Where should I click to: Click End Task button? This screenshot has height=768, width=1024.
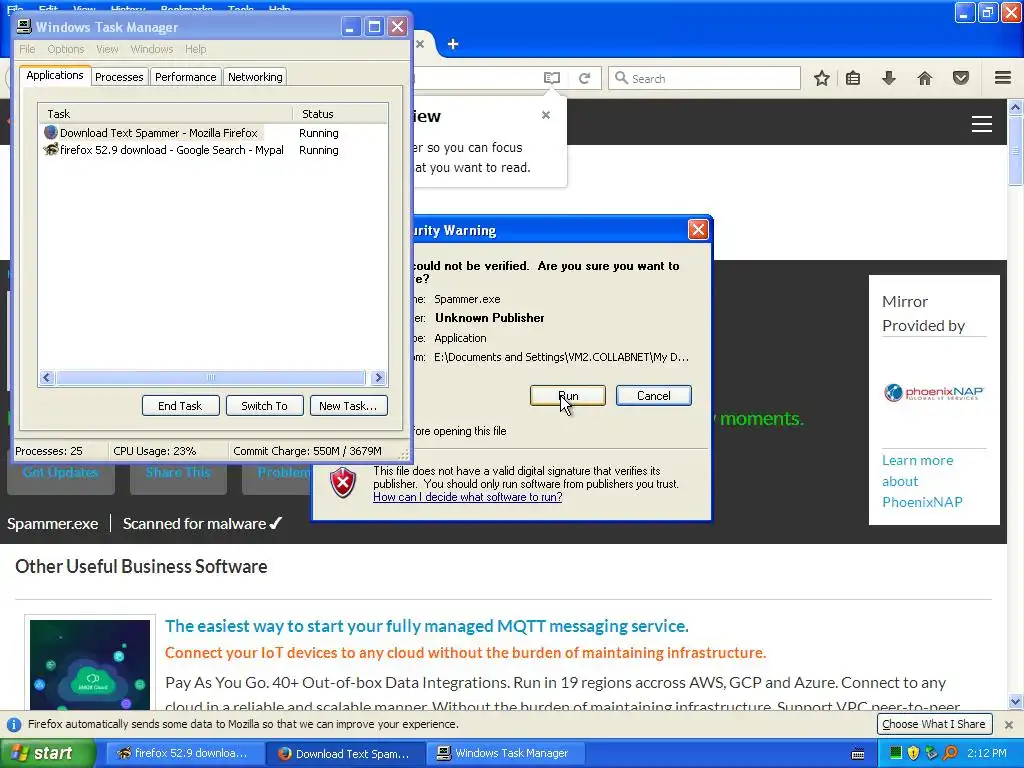tap(180, 406)
